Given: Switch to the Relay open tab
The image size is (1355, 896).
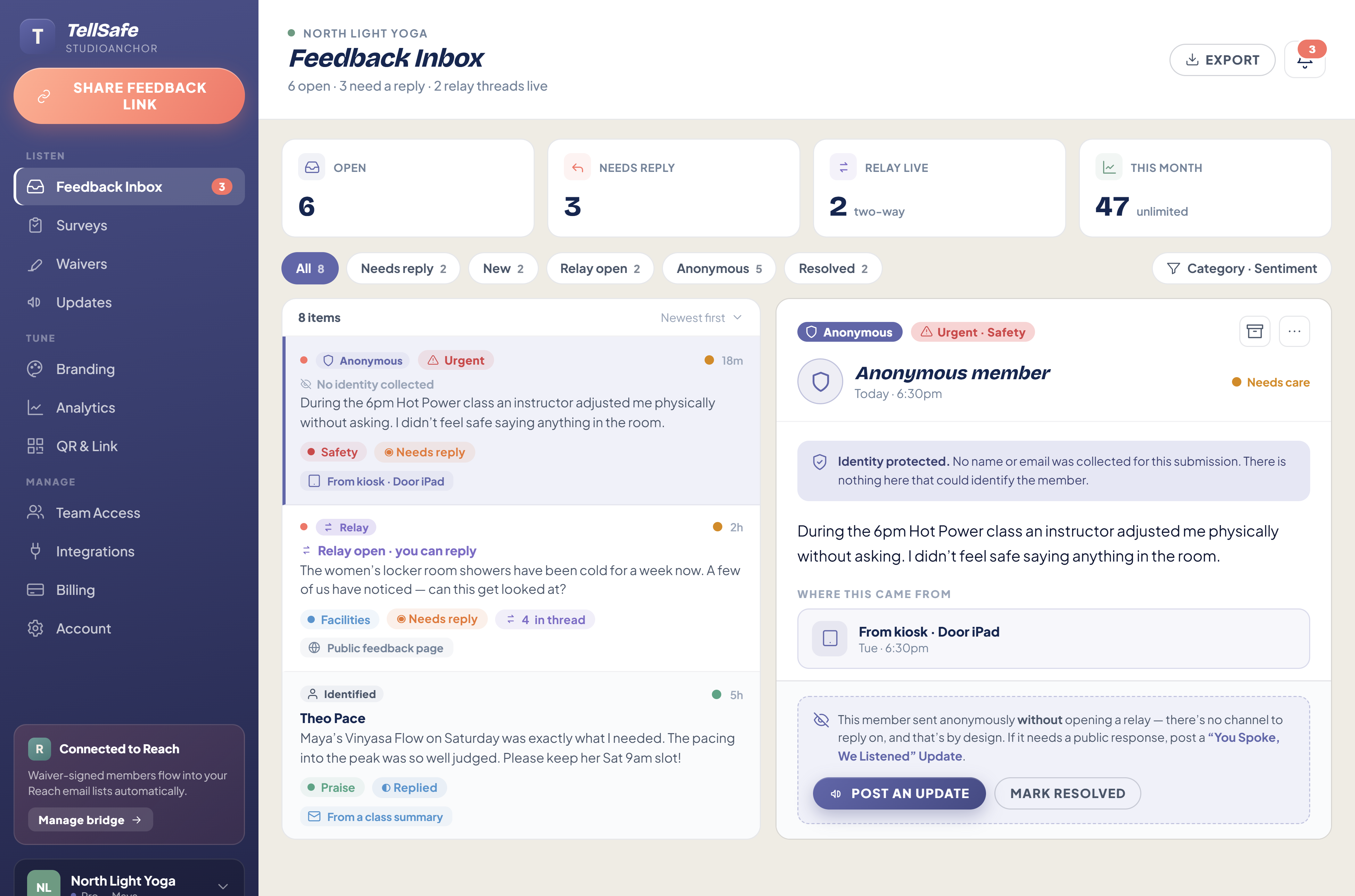Looking at the screenshot, I should coord(600,268).
